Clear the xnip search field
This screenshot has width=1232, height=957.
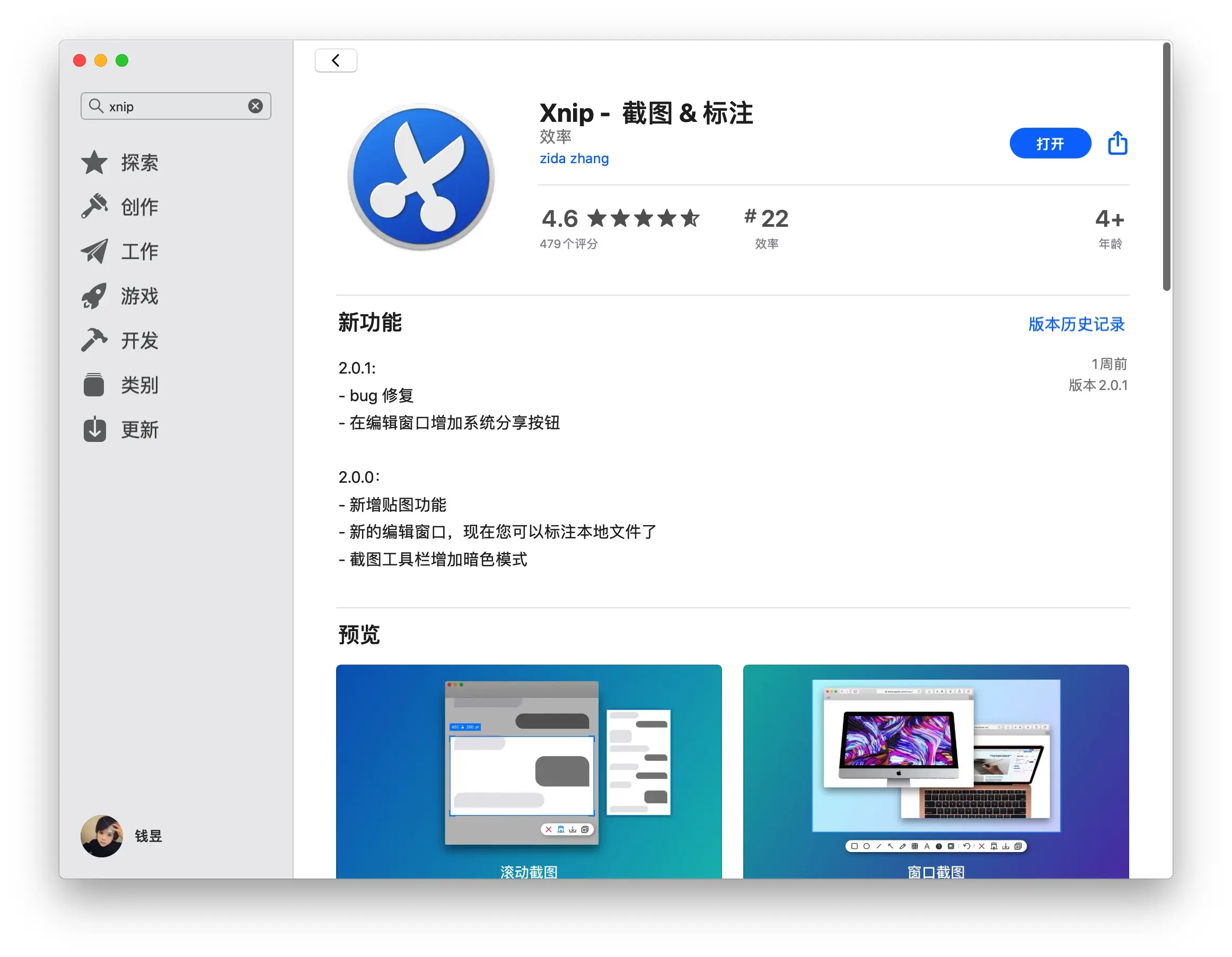[x=256, y=106]
